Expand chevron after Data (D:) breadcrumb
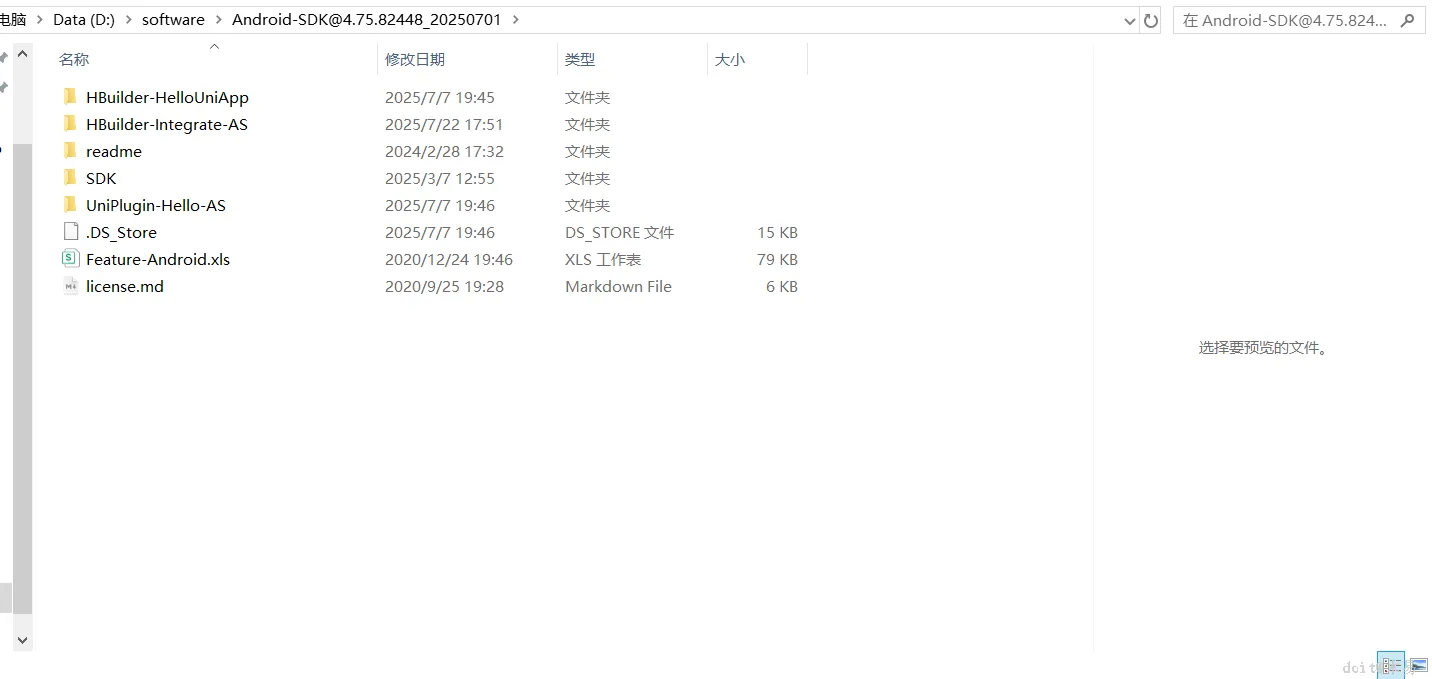The image size is (1432, 679). [128, 20]
